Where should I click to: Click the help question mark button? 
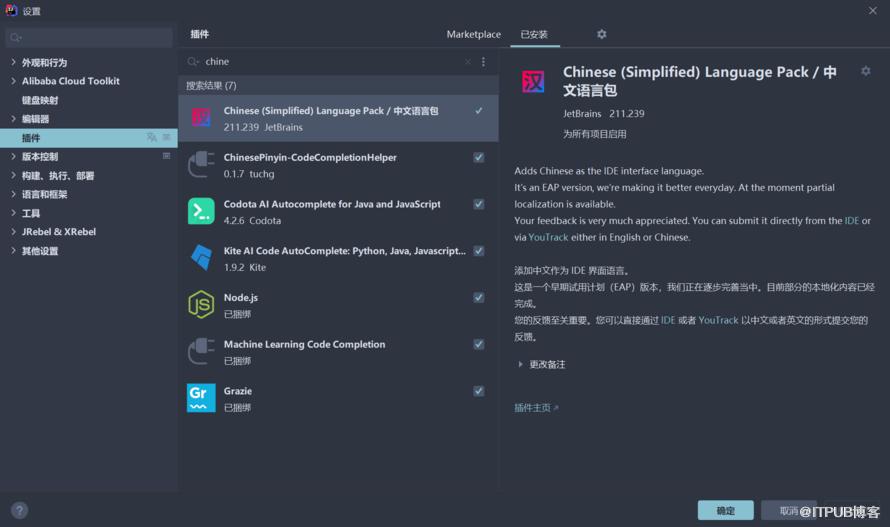[19, 511]
